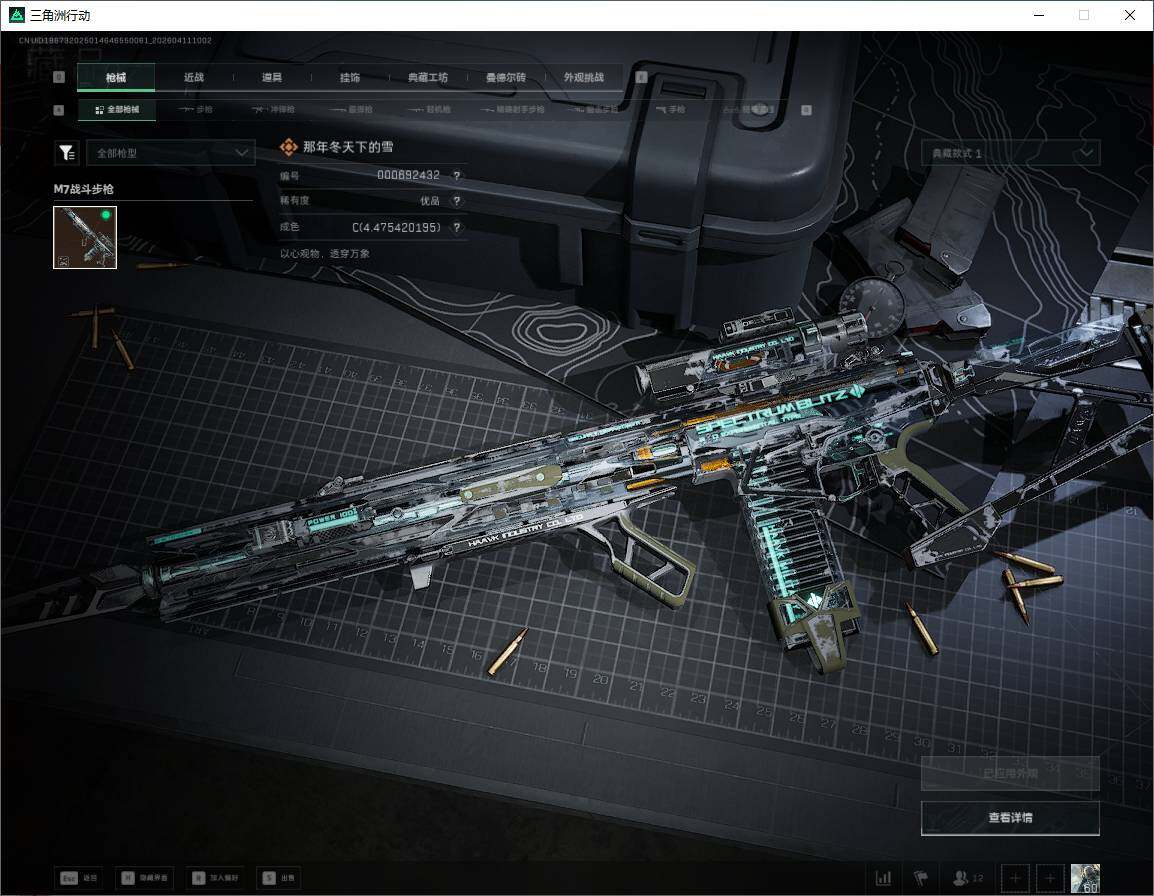The height and width of the screenshot is (896, 1154).
Task: Go to the 典藏工坊 tab
Action: (x=428, y=77)
